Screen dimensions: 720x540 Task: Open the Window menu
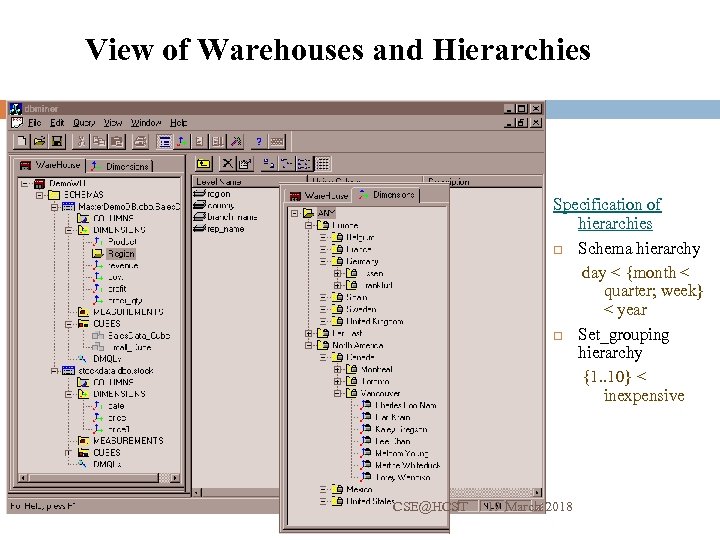coord(146,123)
